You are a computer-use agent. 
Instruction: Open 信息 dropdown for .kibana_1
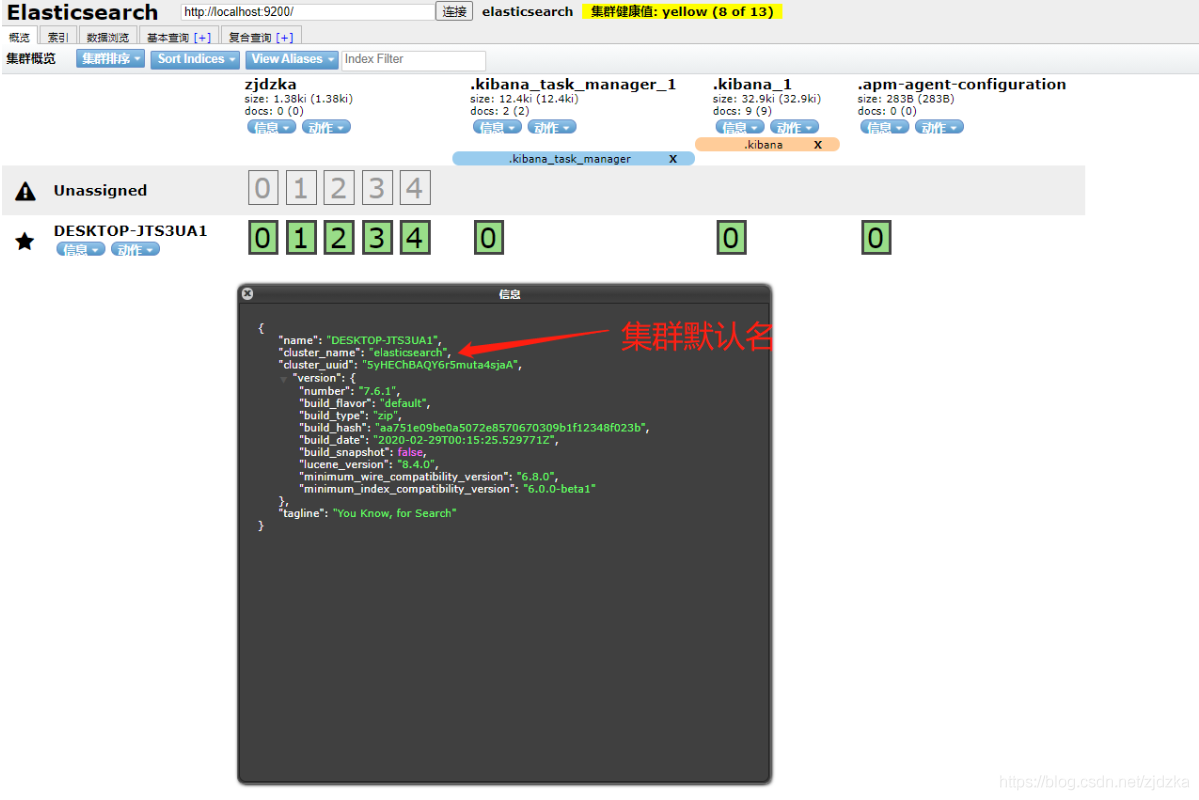click(739, 127)
